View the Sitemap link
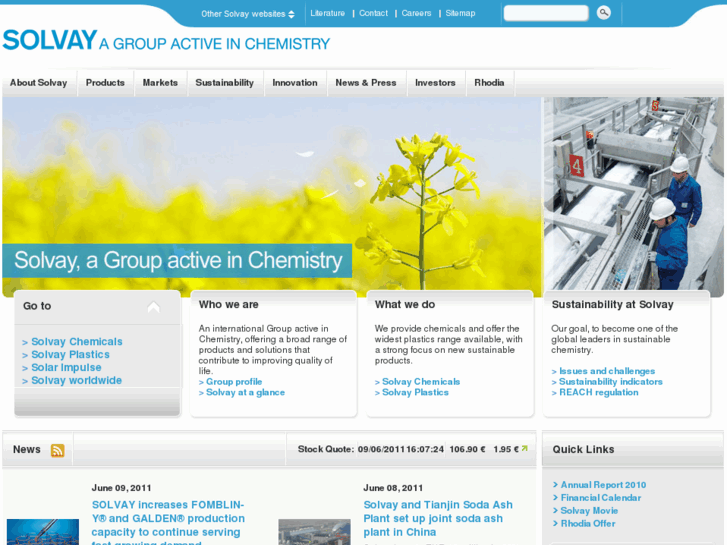This screenshot has height=545, width=727. [x=460, y=13]
